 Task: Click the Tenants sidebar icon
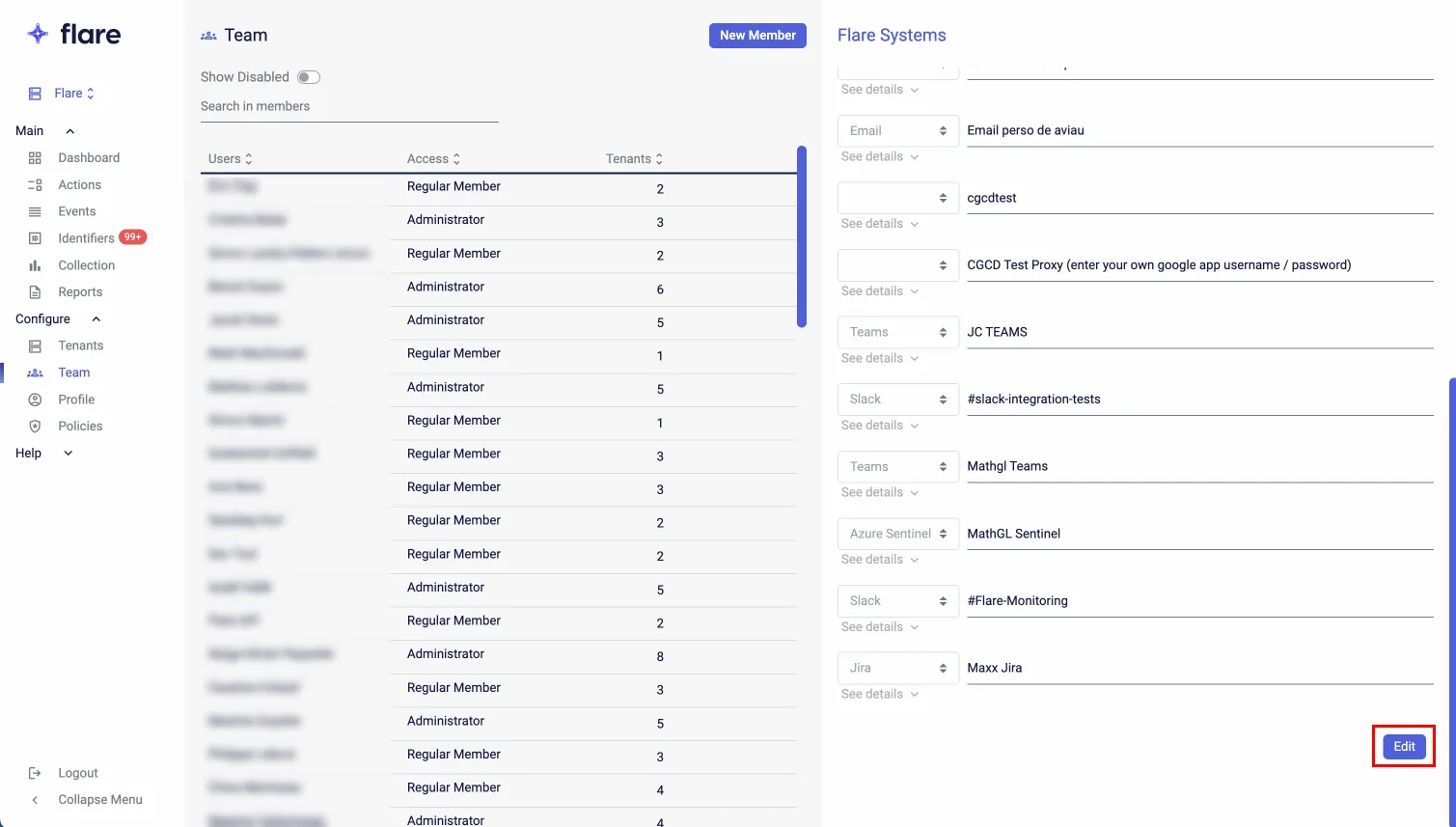[x=35, y=345]
